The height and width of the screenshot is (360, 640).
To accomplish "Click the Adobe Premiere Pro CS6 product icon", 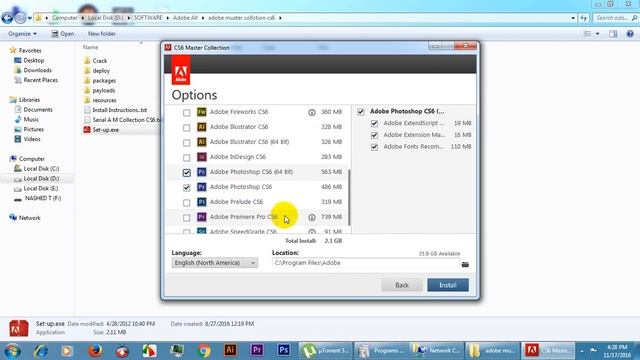I will point(202,217).
